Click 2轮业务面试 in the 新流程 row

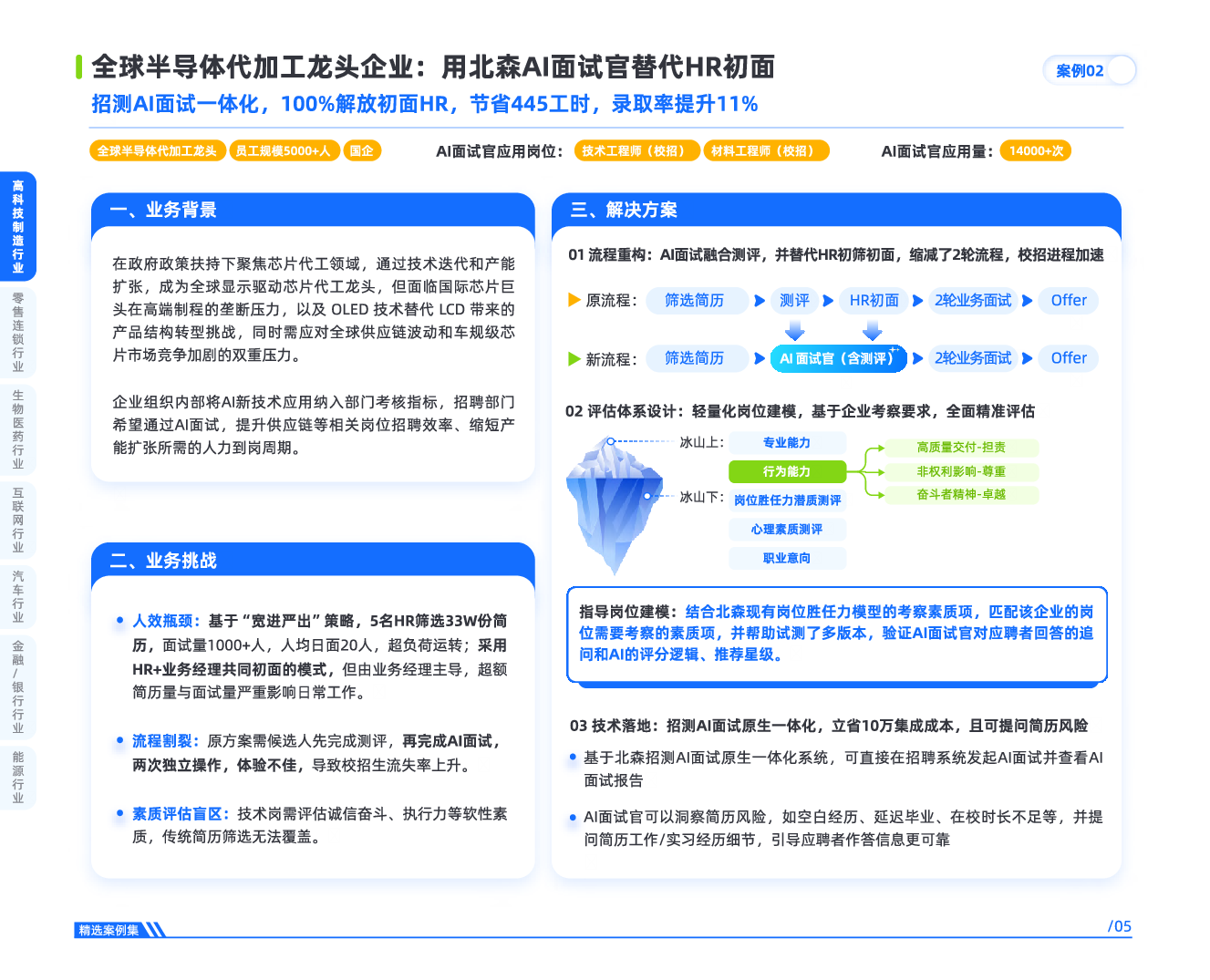[x=973, y=358]
